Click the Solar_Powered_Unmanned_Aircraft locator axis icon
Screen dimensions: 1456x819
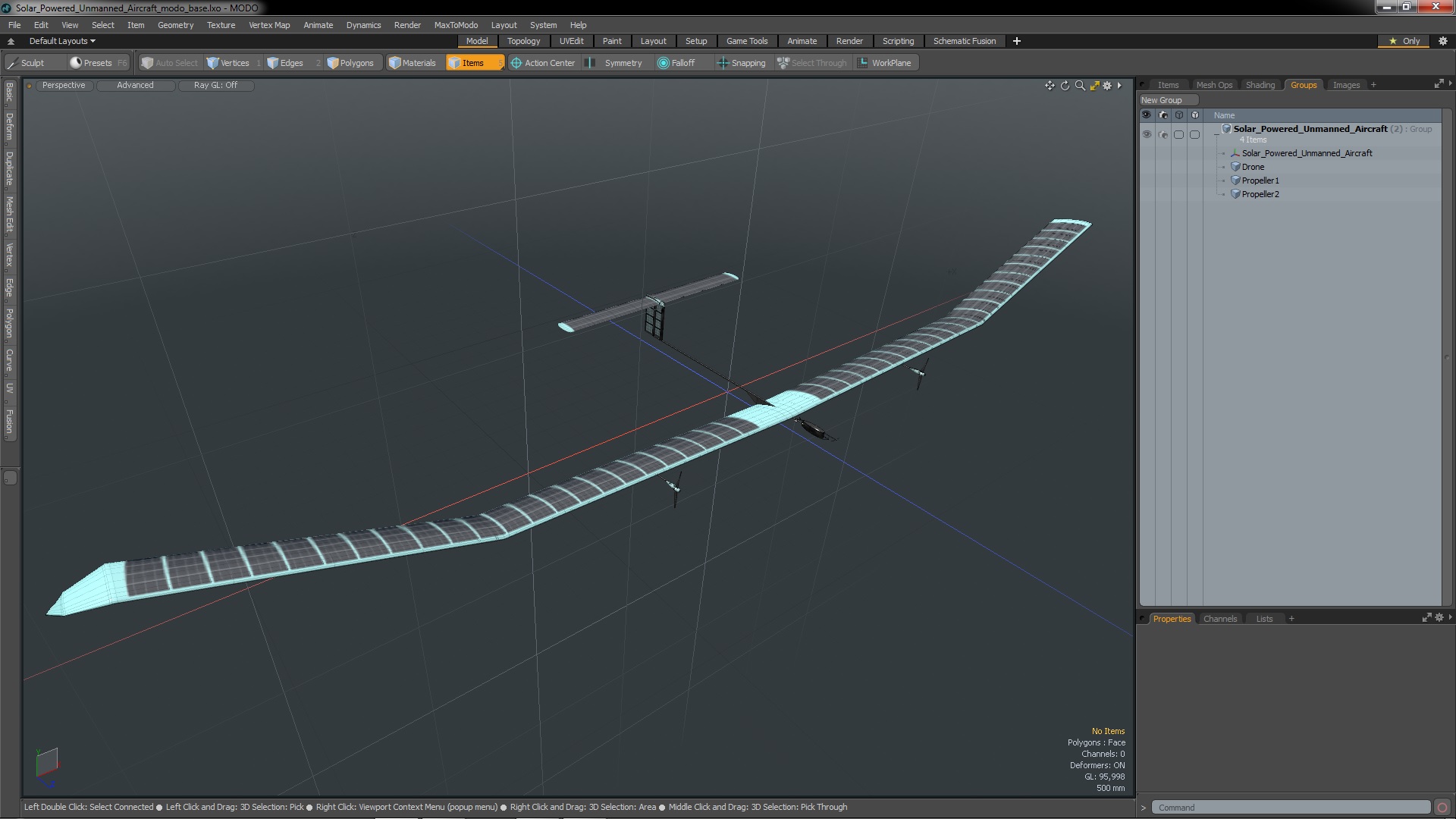[1235, 153]
